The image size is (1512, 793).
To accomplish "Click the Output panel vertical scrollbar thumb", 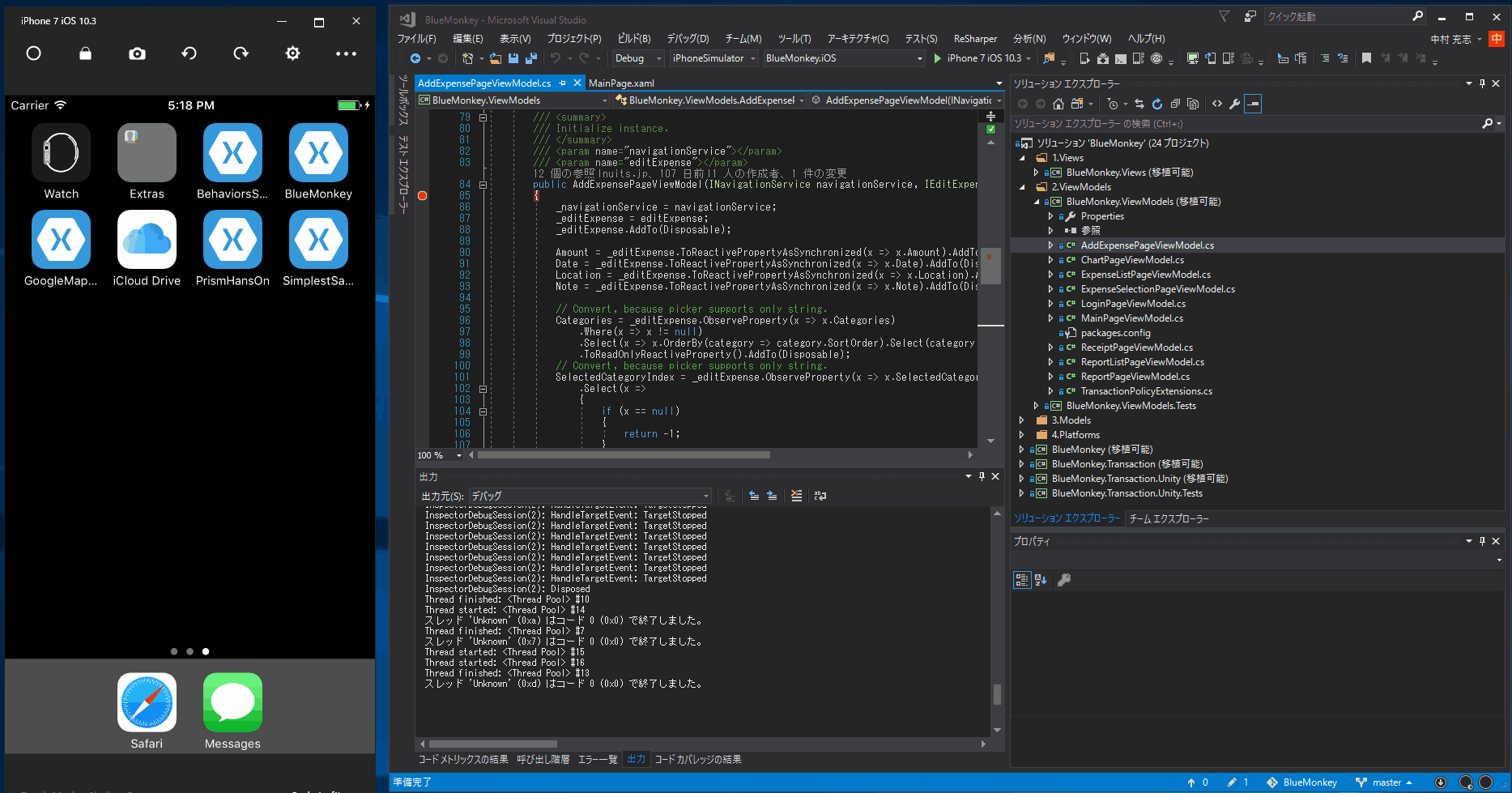I will (997, 694).
